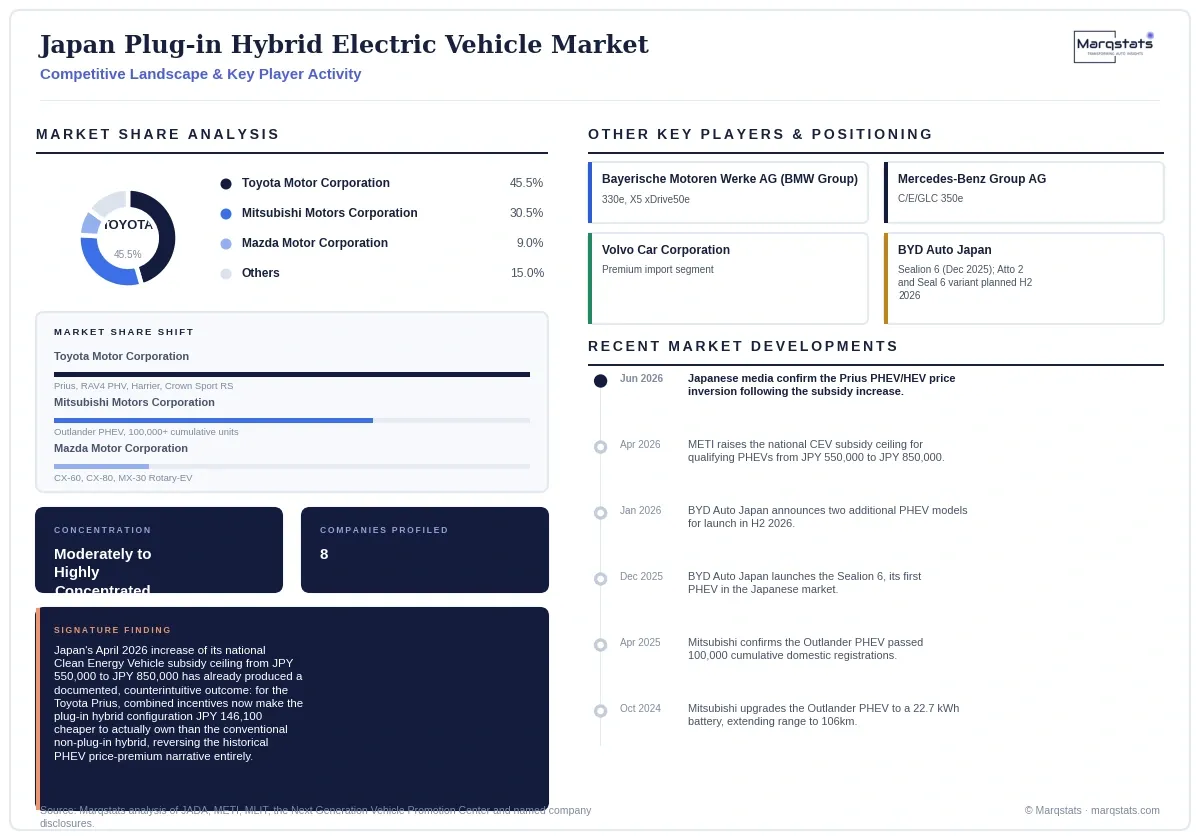Click the BYD two additional PHEV models entry
The height and width of the screenshot is (840, 1200).
coord(828,517)
